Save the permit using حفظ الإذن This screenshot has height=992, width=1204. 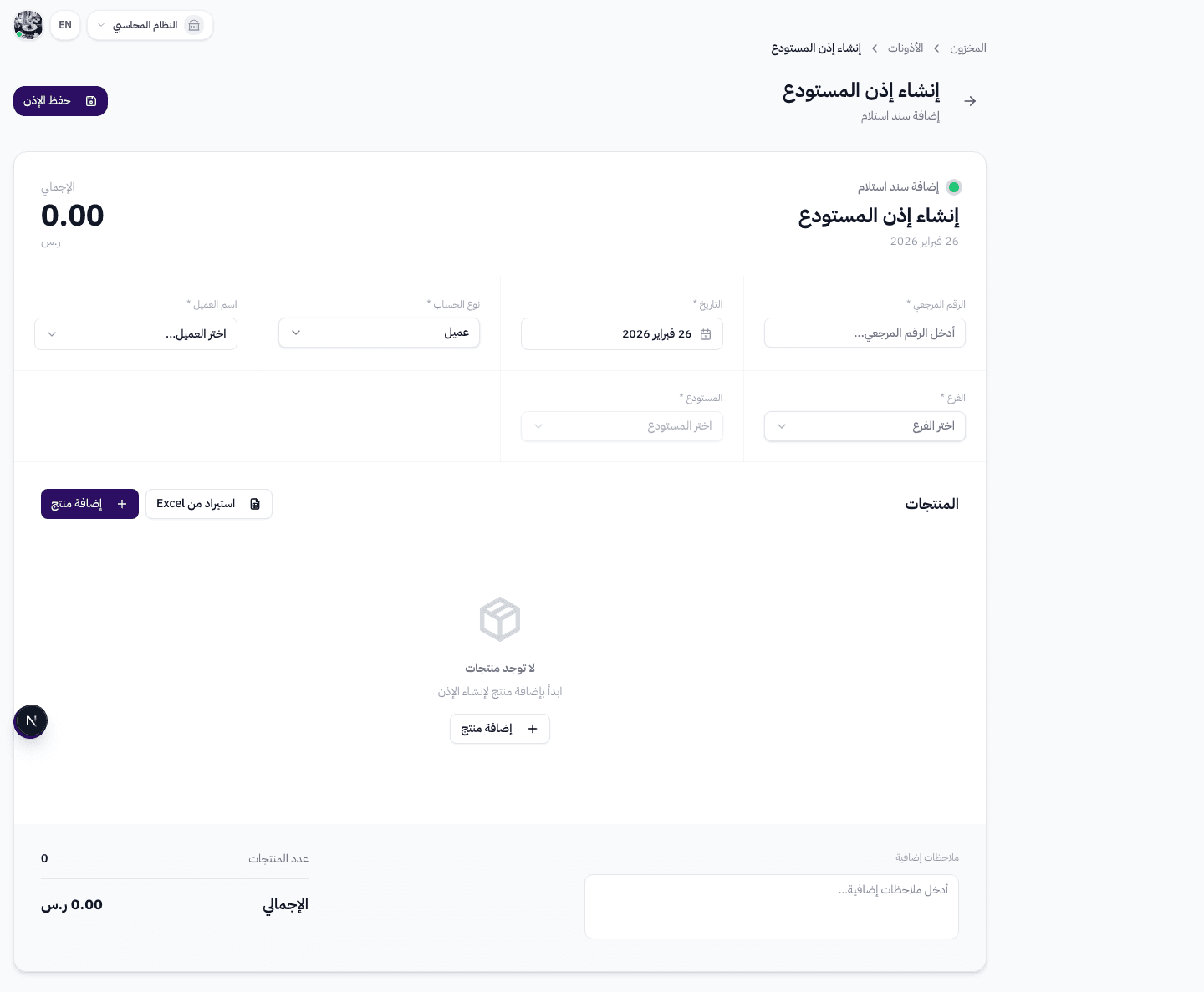(60, 100)
